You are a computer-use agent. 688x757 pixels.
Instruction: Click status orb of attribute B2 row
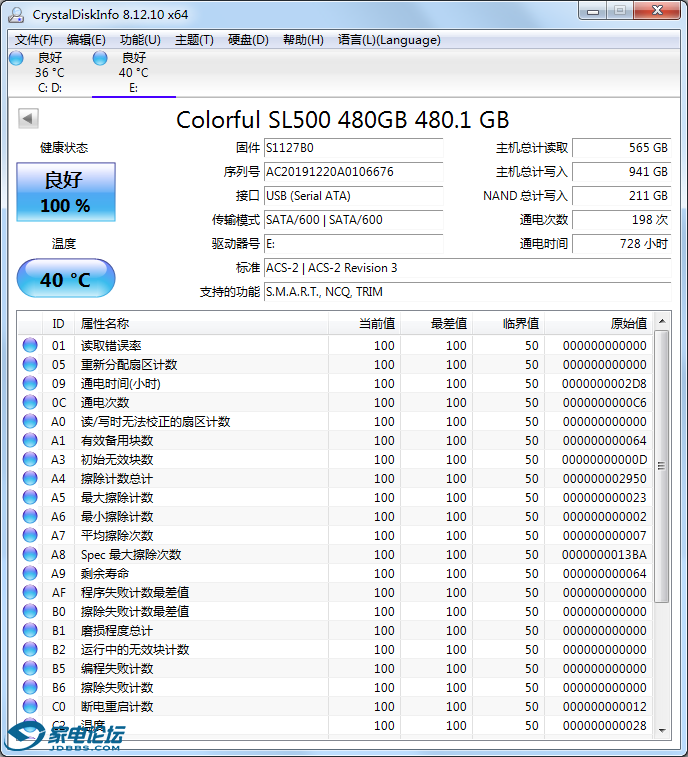click(x=30, y=649)
